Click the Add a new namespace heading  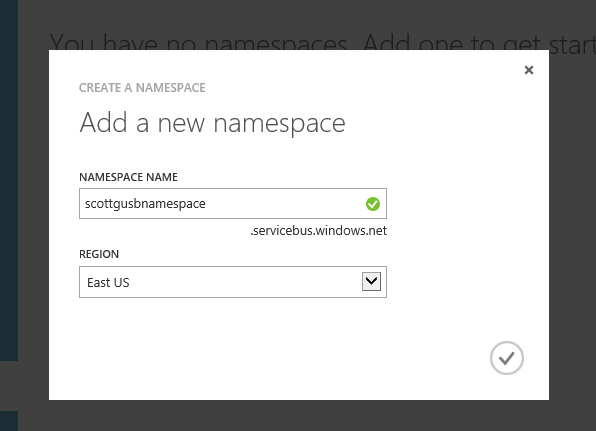(212, 123)
